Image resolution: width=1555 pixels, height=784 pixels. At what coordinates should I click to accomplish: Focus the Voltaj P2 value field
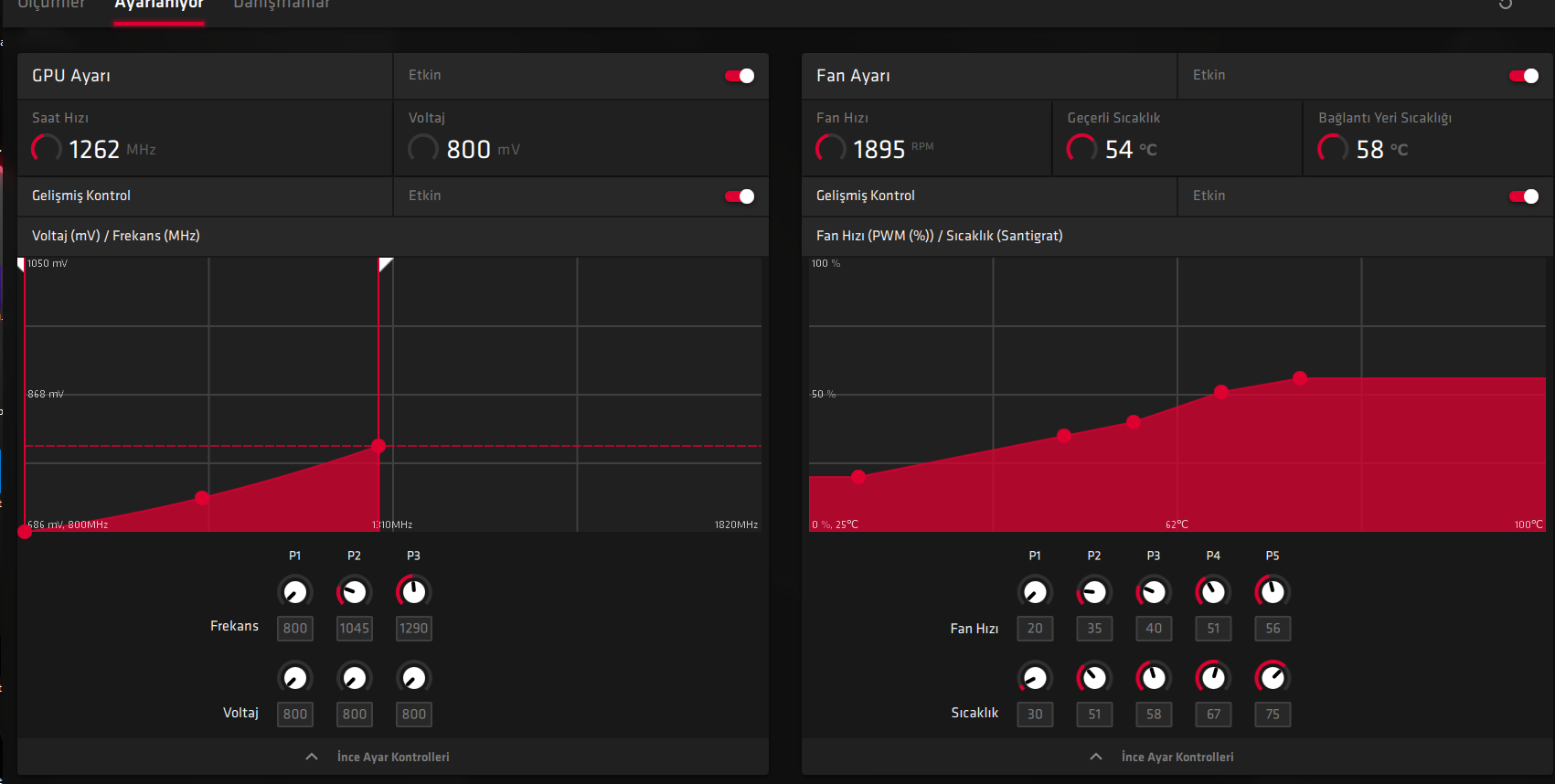[x=355, y=715]
